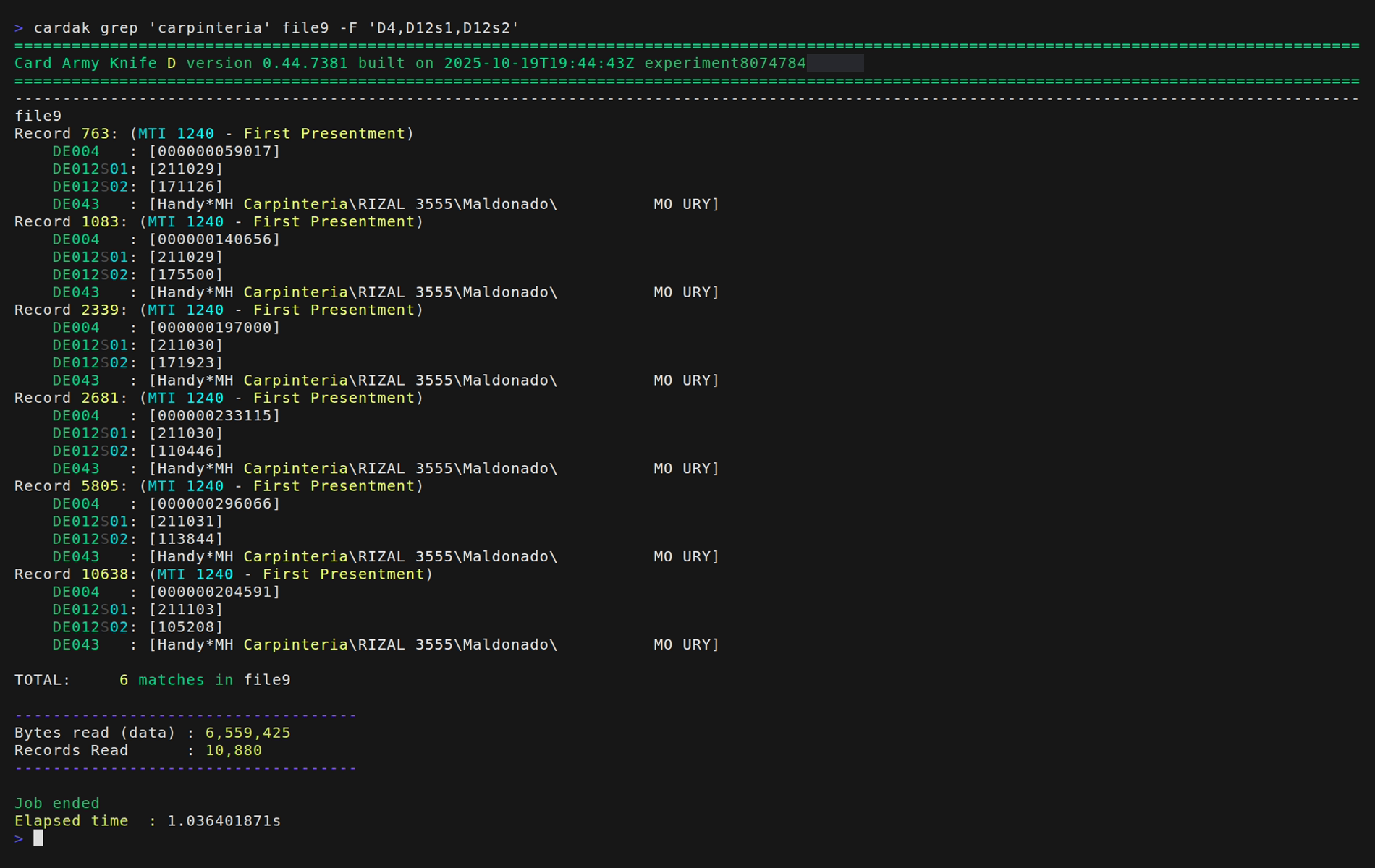Click the DE012S02 value 110446
Viewport: 1375px width, 868px height.
pos(186,451)
